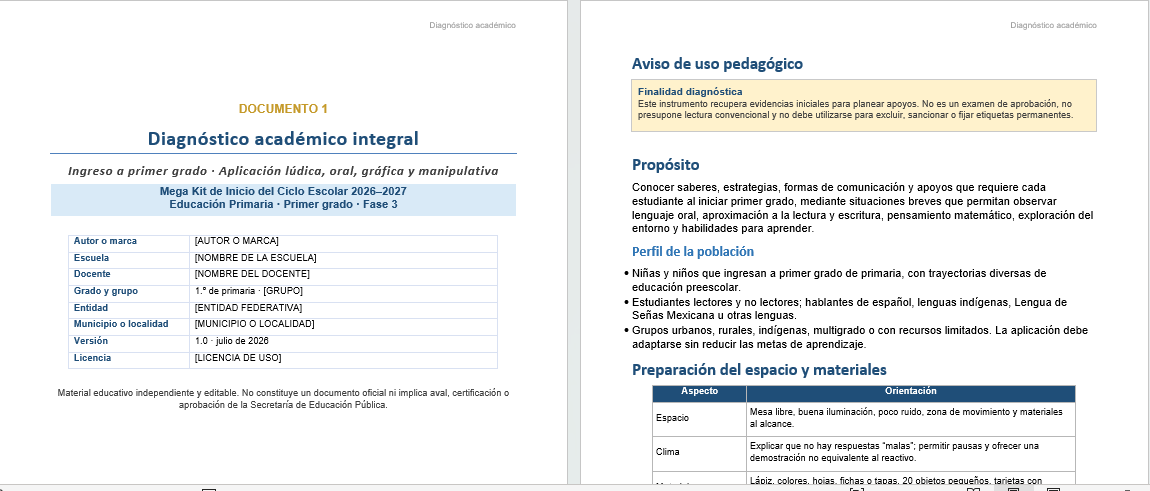Screen dimensions: 1150x491
Task: Click the callout title "Finalidad diagnóstica"
Action: pyautogui.click(x=689, y=92)
